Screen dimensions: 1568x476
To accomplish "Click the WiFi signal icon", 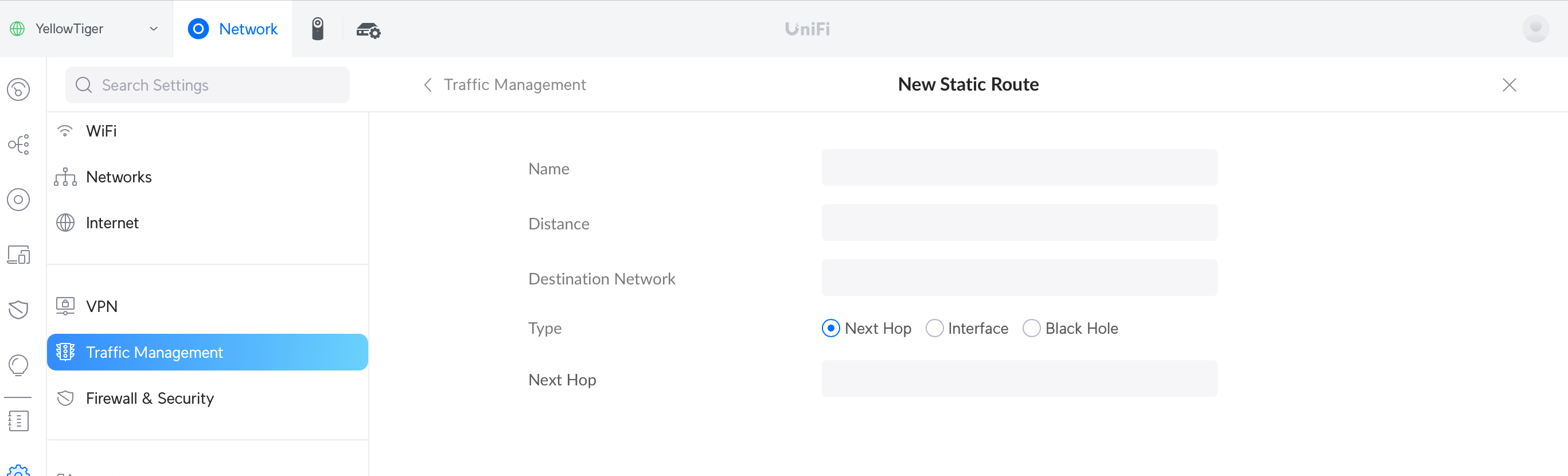I will (65, 130).
